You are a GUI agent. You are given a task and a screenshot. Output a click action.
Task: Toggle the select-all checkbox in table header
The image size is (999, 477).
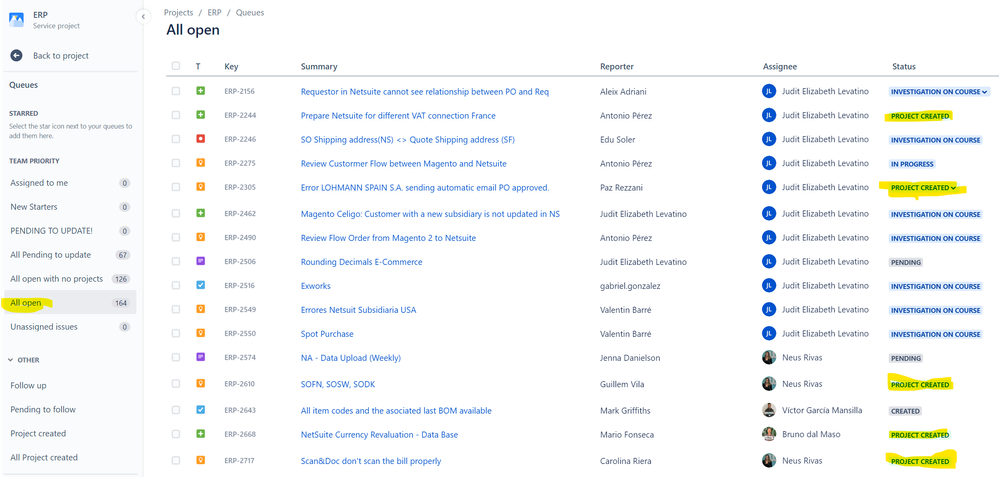click(176, 66)
